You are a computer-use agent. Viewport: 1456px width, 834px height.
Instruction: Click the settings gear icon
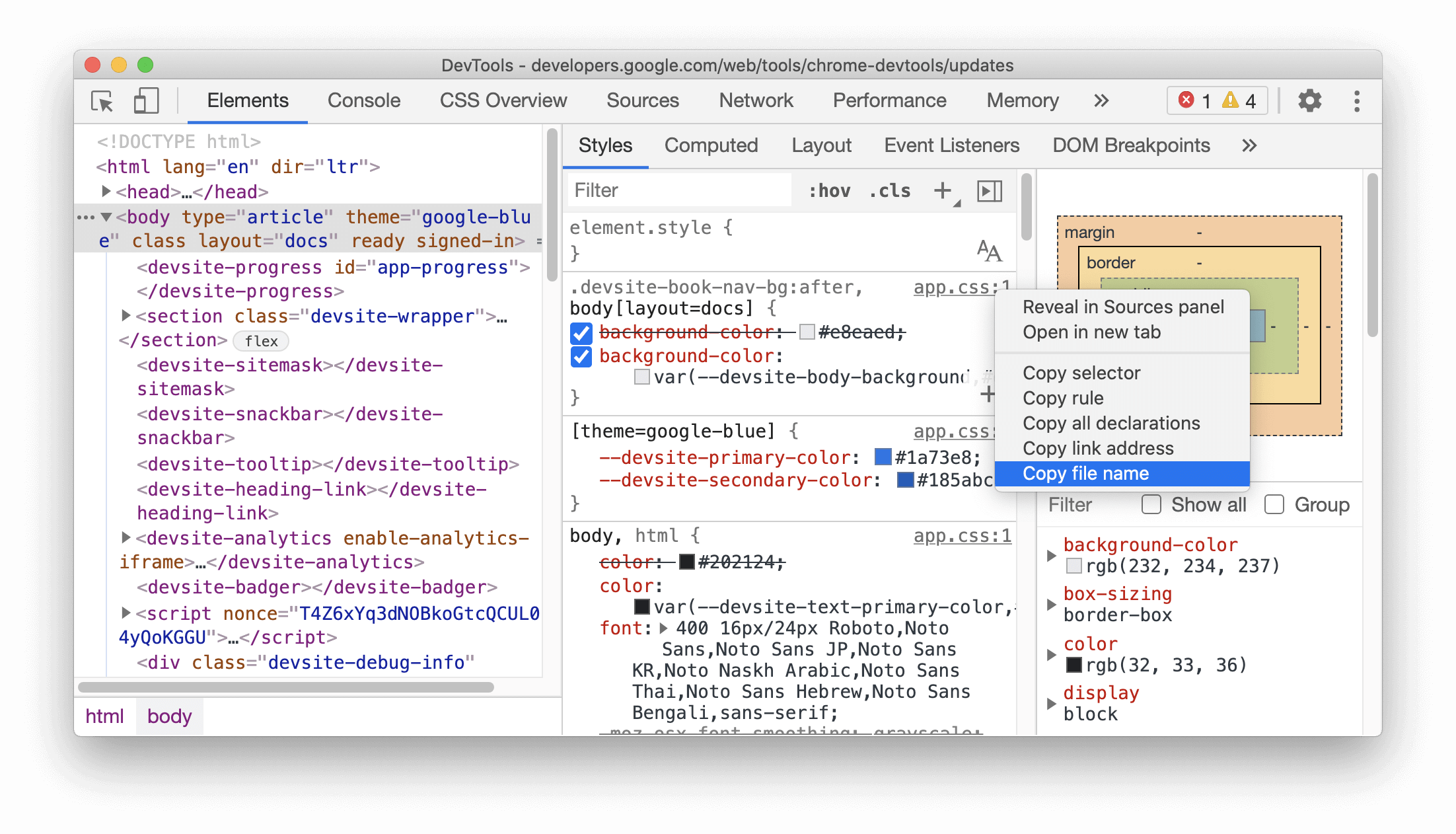(1308, 101)
